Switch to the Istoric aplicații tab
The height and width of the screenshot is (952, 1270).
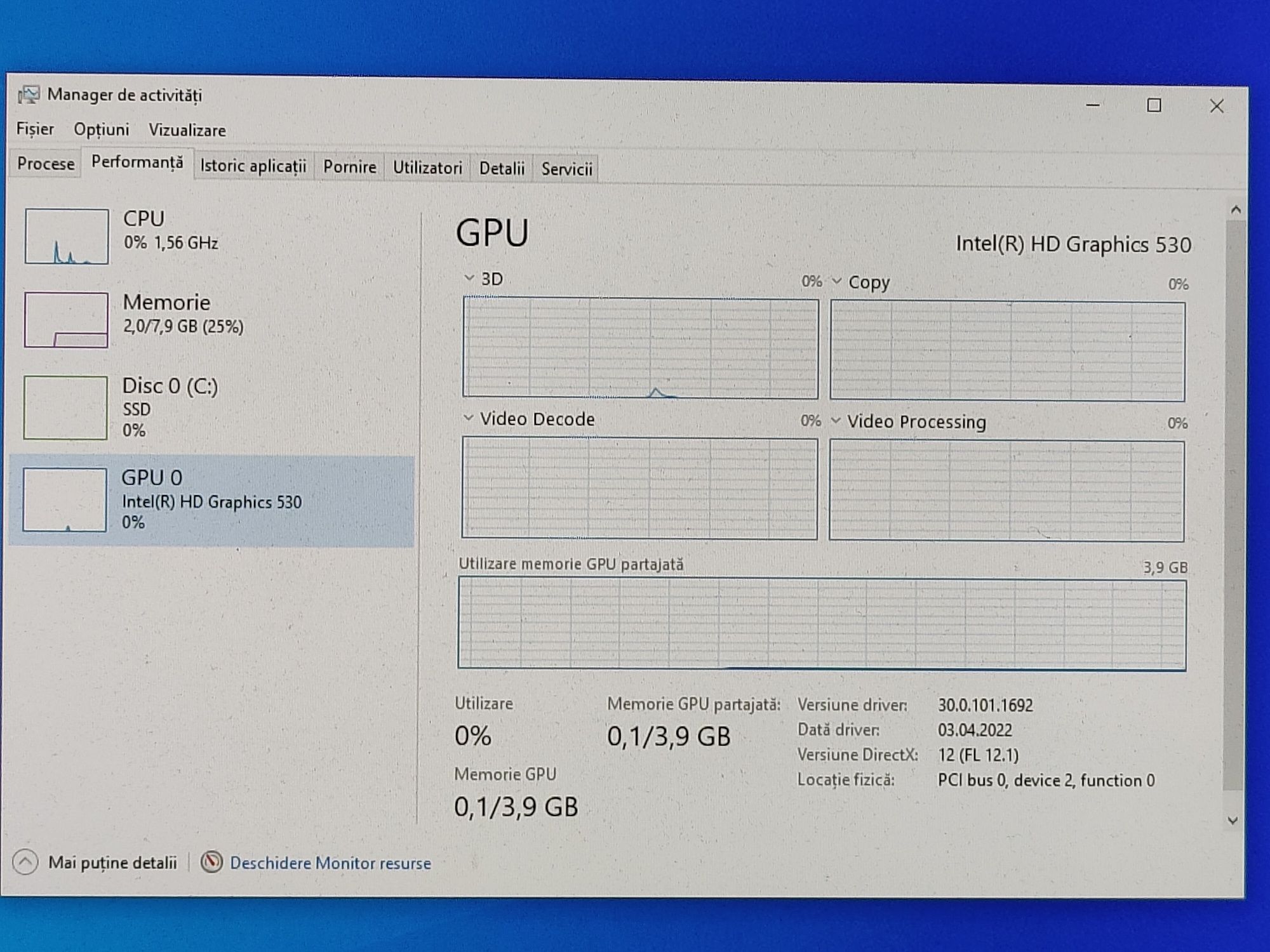click(253, 166)
